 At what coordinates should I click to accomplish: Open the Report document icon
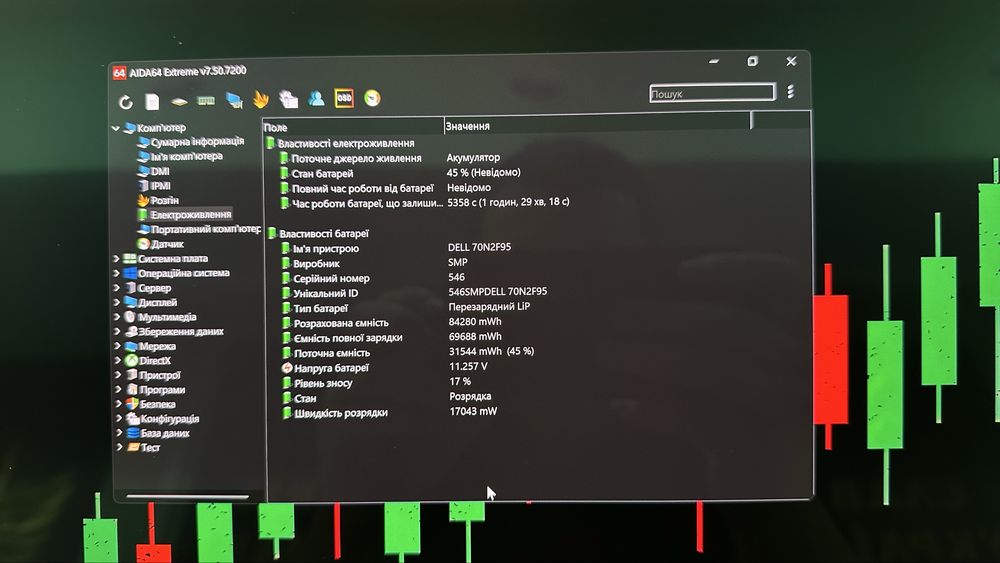tap(152, 101)
